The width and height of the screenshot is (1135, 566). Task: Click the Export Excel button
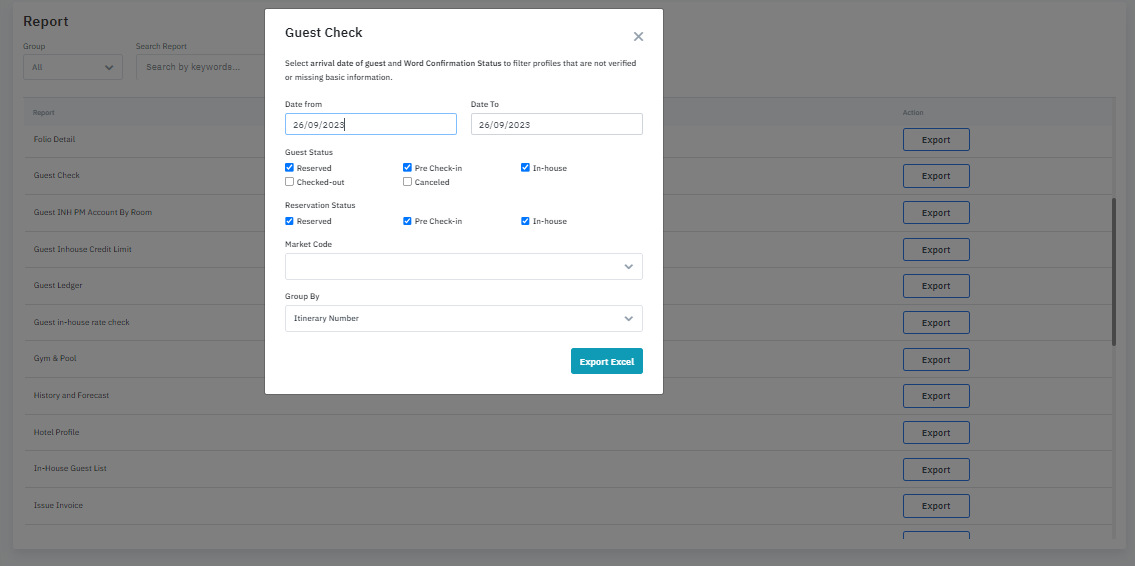click(606, 361)
